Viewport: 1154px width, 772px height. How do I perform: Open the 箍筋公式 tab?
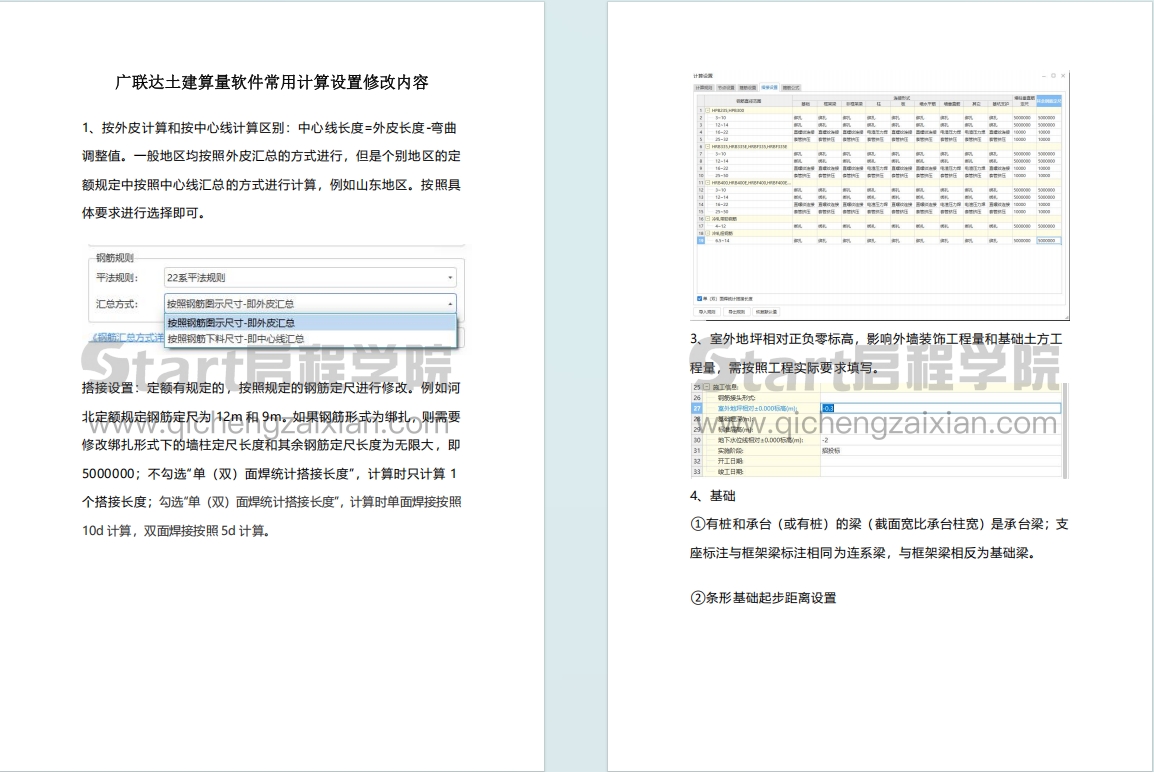coord(792,88)
